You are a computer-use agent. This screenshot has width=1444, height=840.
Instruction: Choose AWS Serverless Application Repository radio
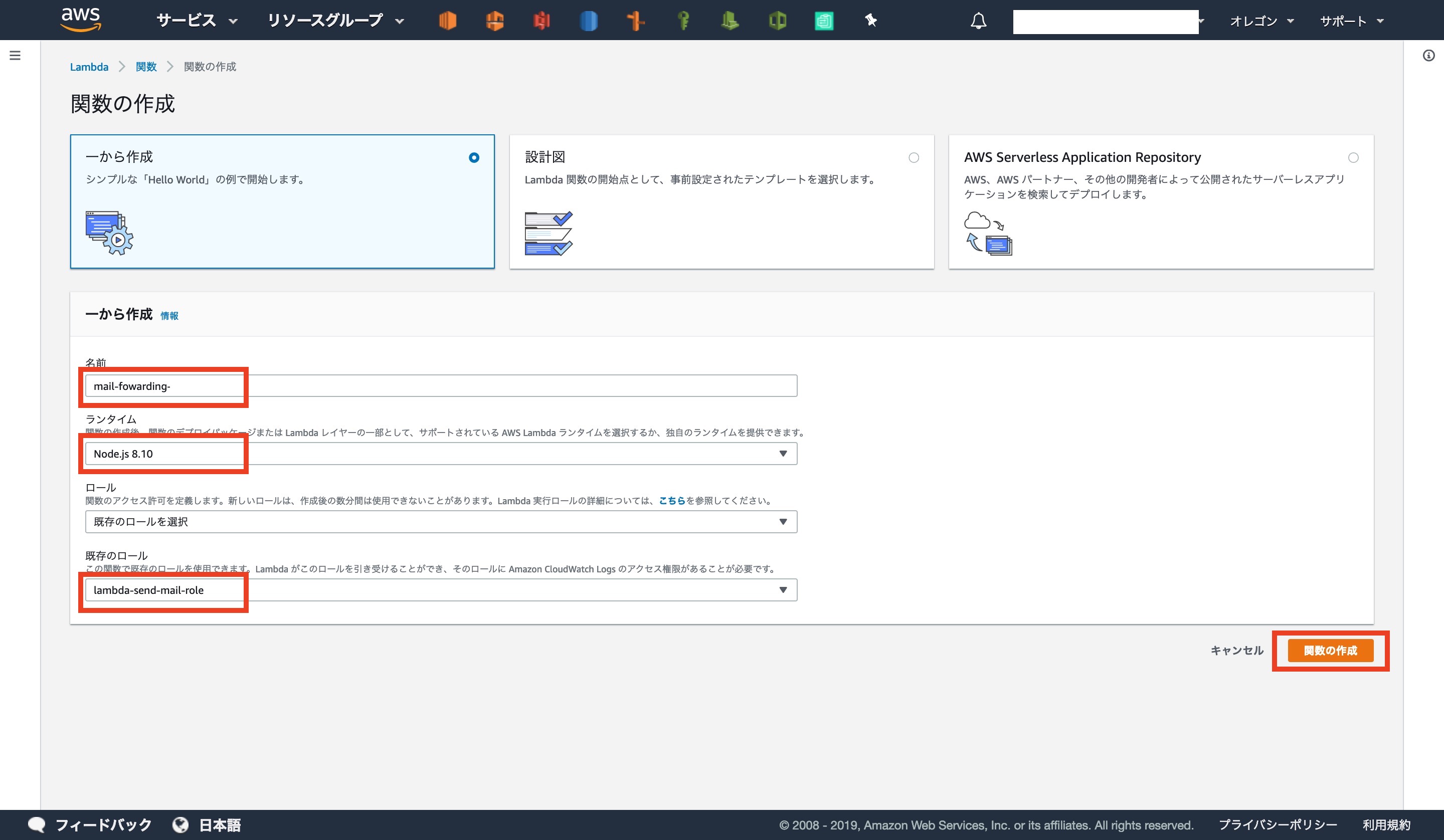click(x=1353, y=157)
